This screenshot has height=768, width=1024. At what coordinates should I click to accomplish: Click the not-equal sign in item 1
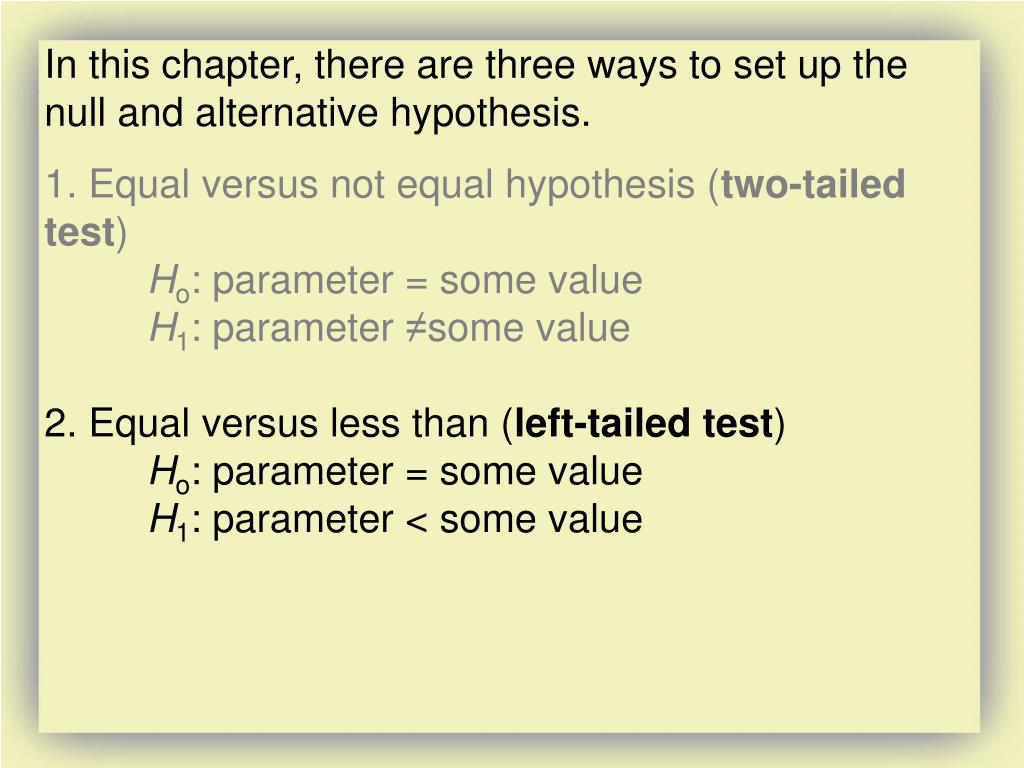tap(415, 328)
